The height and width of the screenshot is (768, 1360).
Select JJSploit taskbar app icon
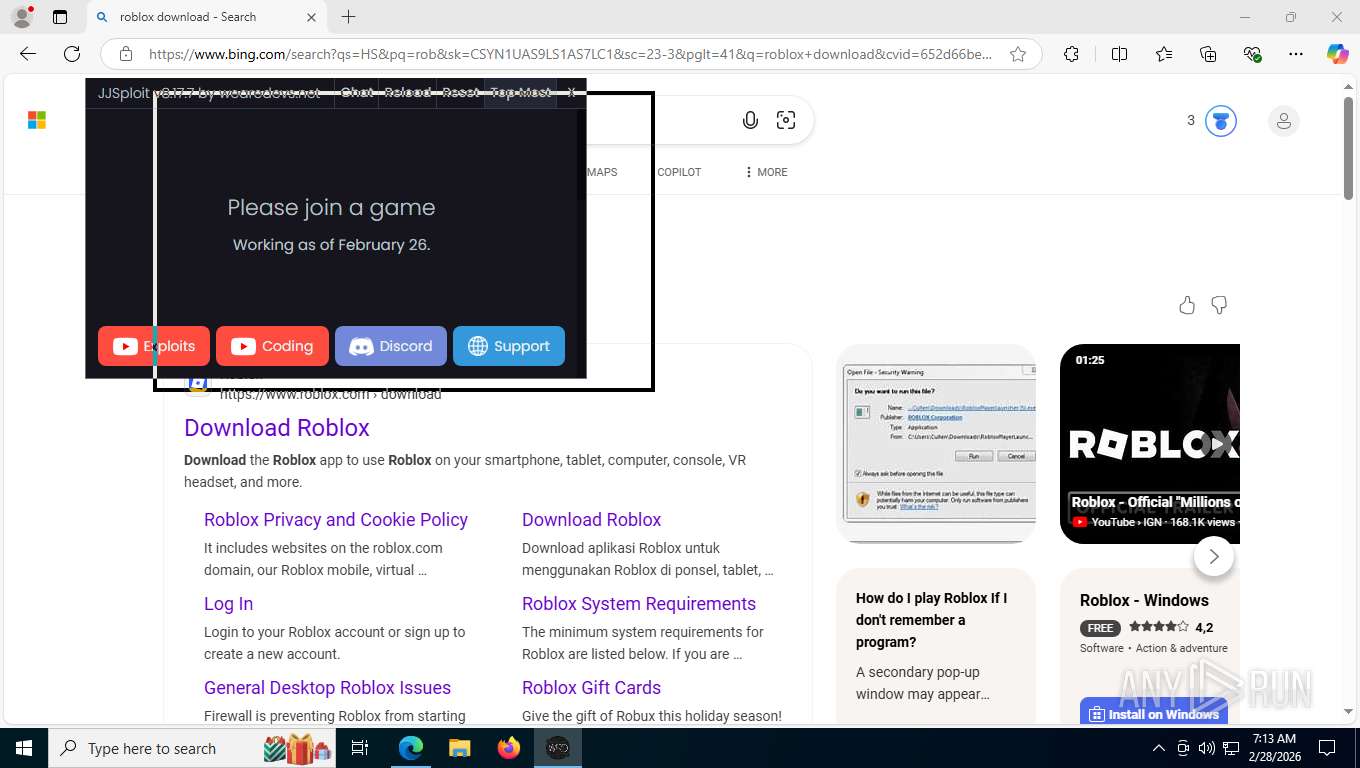(x=557, y=748)
